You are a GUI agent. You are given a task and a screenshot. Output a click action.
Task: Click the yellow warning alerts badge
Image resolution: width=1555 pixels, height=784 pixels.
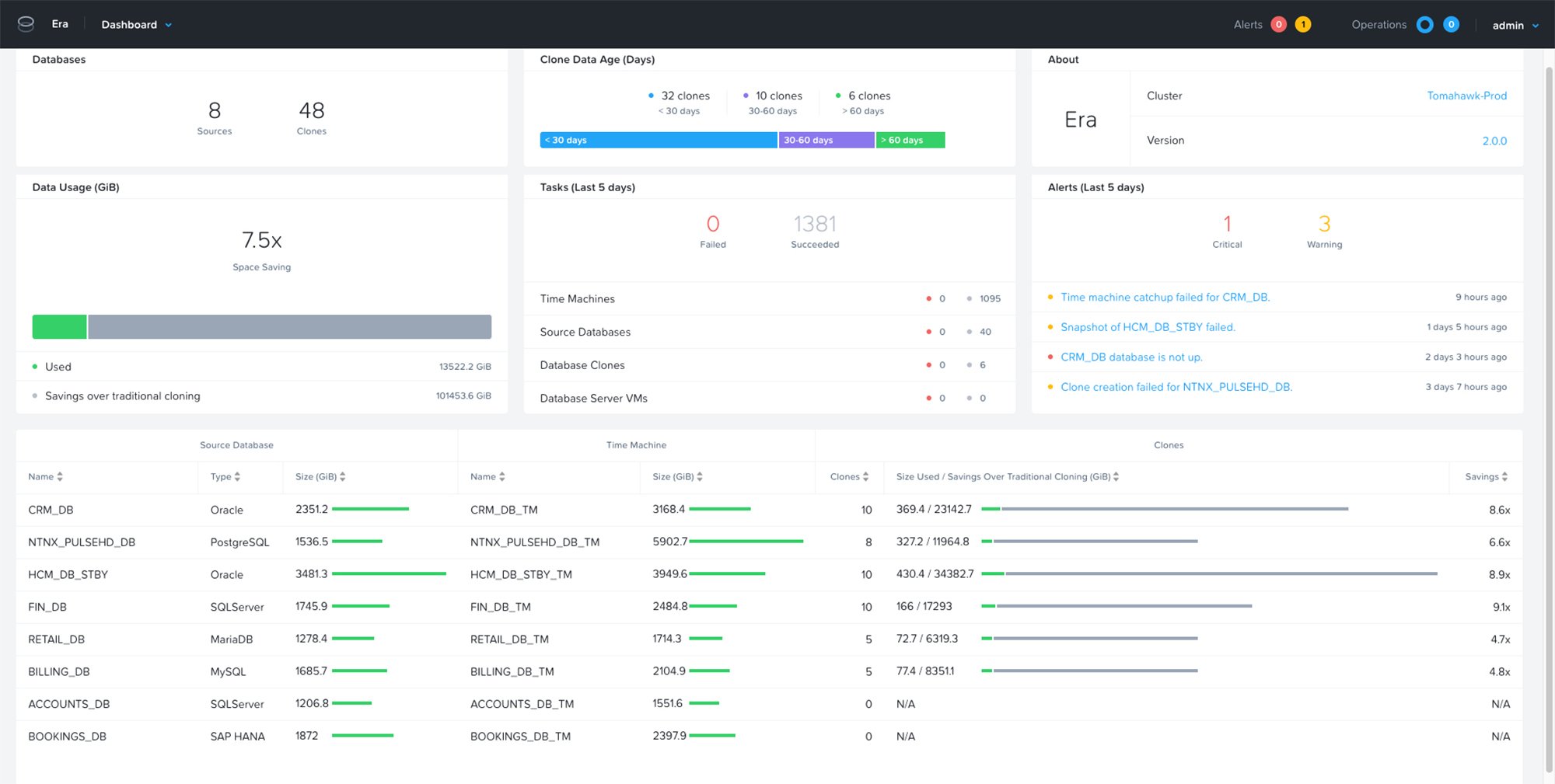pos(1304,24)
